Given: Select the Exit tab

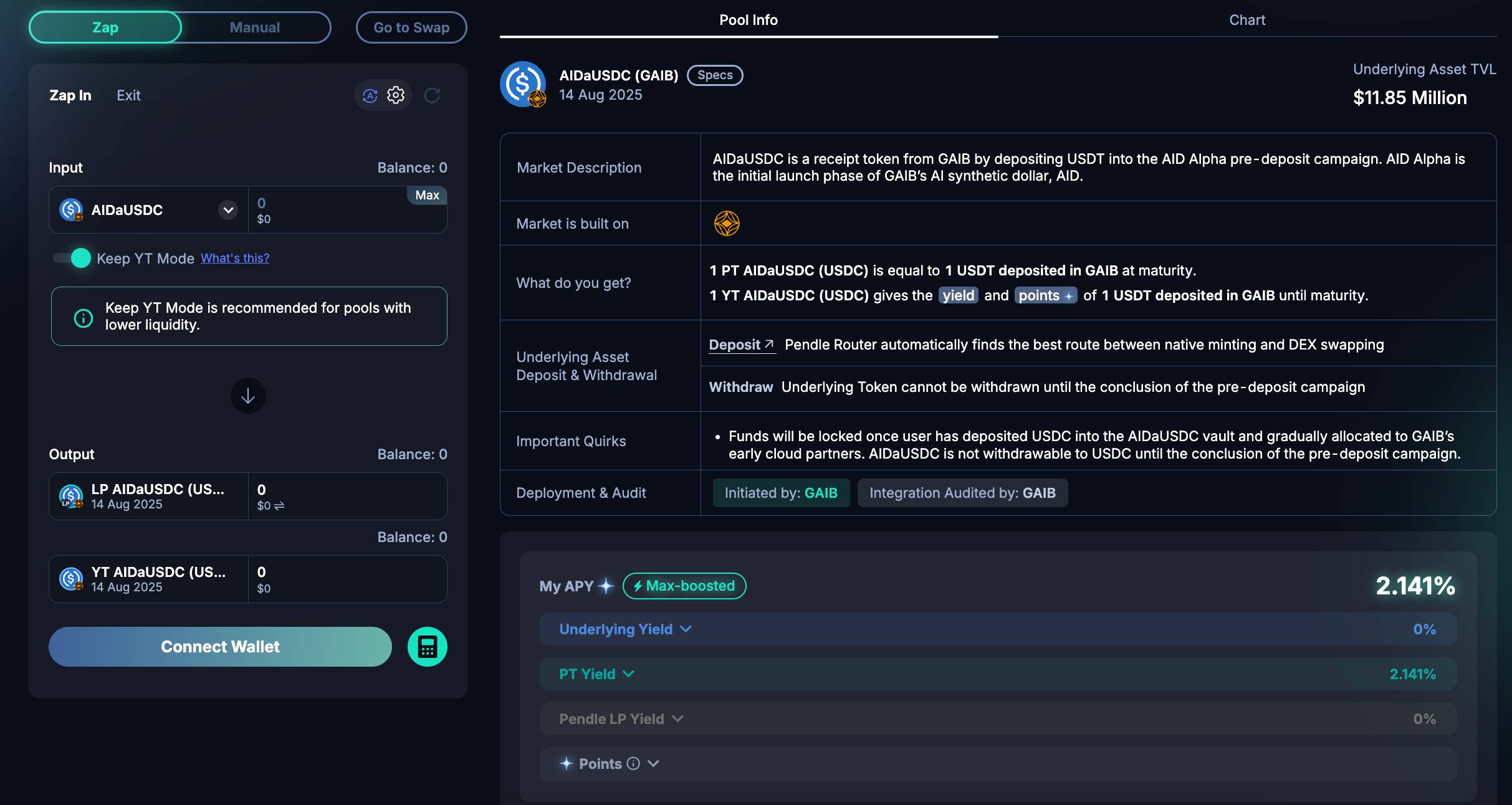Looking at the screenshot, I should coord(128,95).
